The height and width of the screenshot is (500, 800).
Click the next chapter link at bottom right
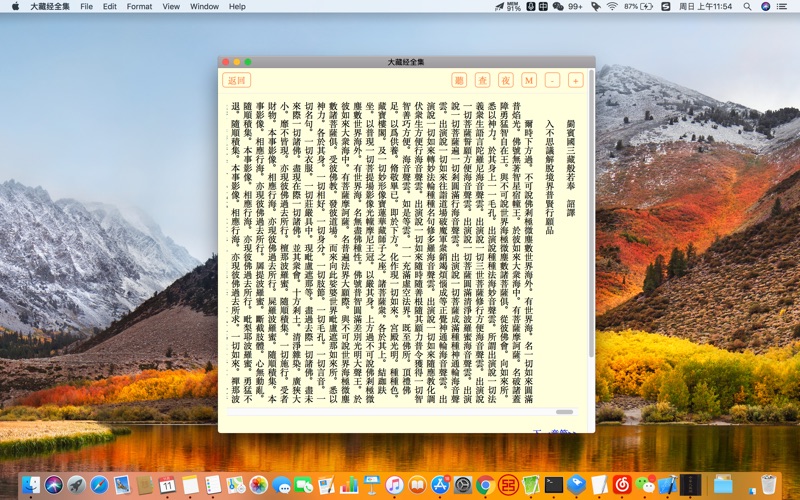(x=555, y=432)
